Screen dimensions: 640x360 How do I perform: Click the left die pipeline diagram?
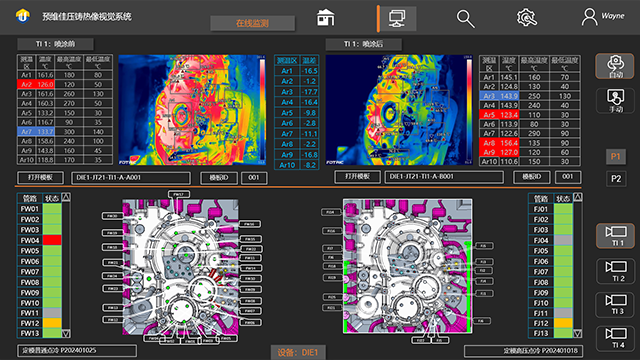pos(180,267)
